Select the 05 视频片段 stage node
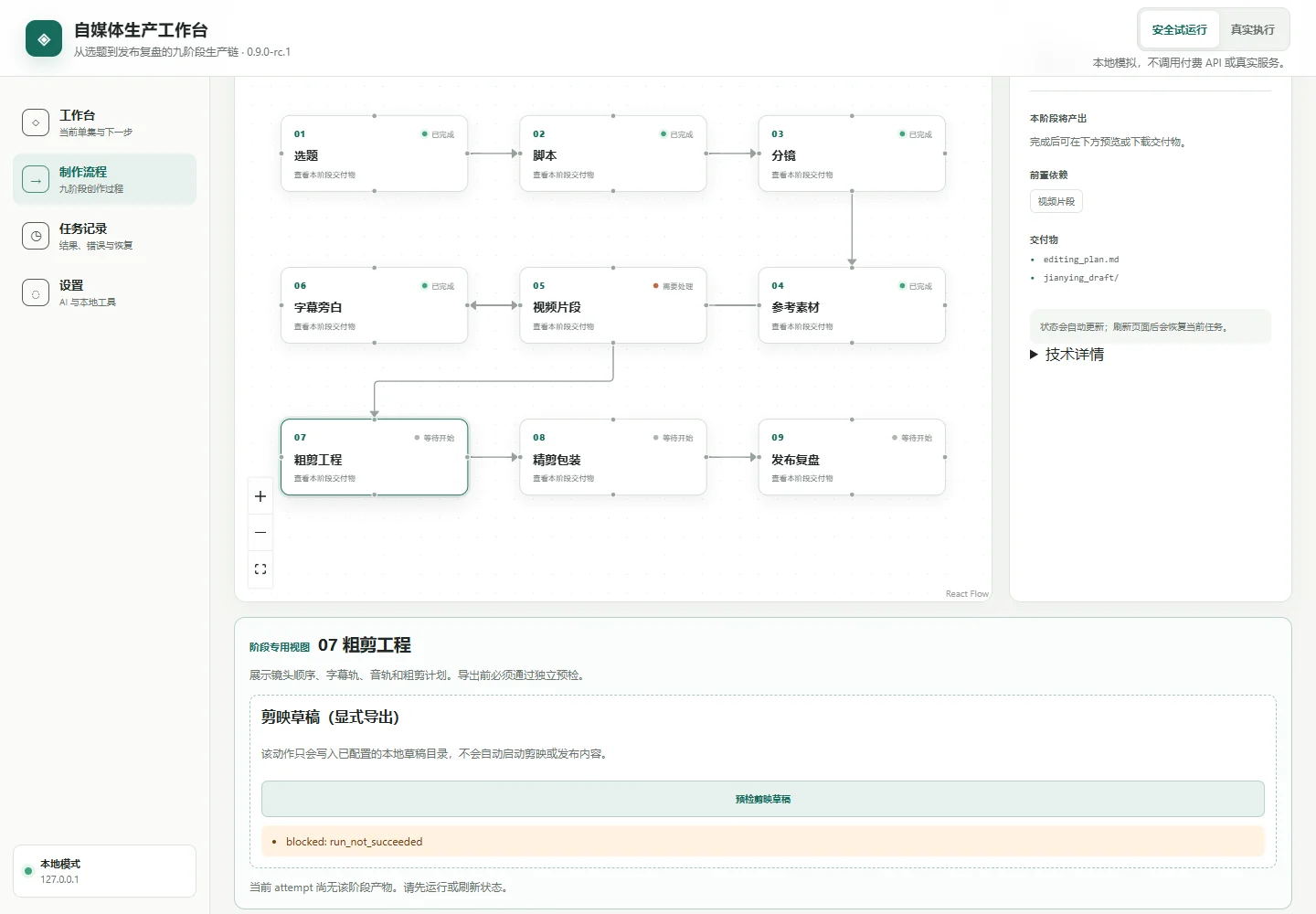The image size is (1316, 914). click(x=613, y=305)
